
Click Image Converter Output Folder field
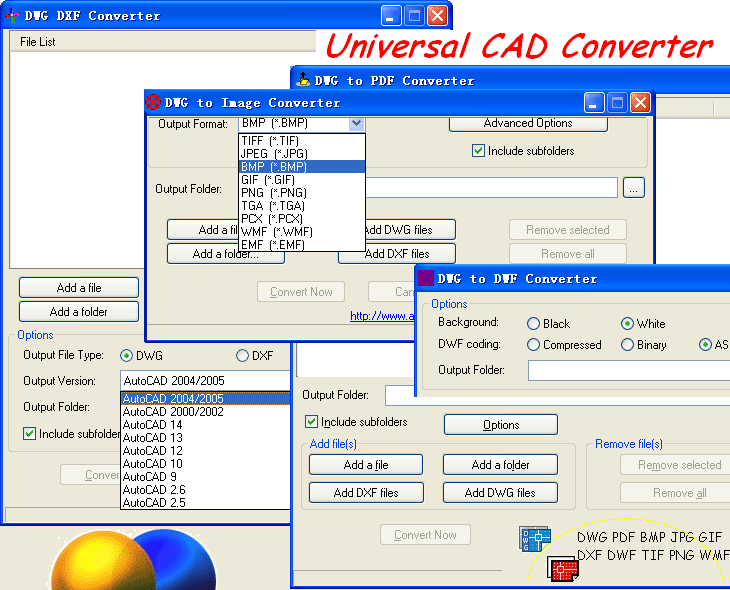(x=492, y=188)
